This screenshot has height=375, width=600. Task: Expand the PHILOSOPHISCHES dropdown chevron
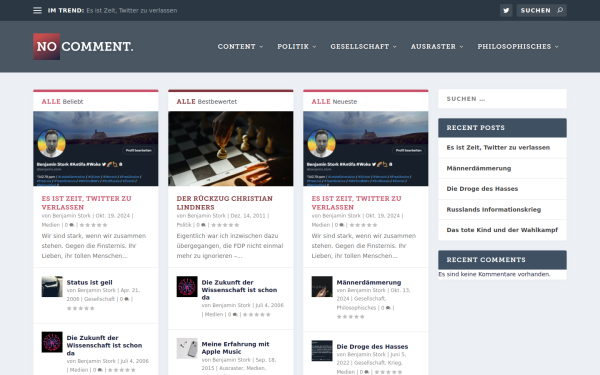(x=557, y=47)
